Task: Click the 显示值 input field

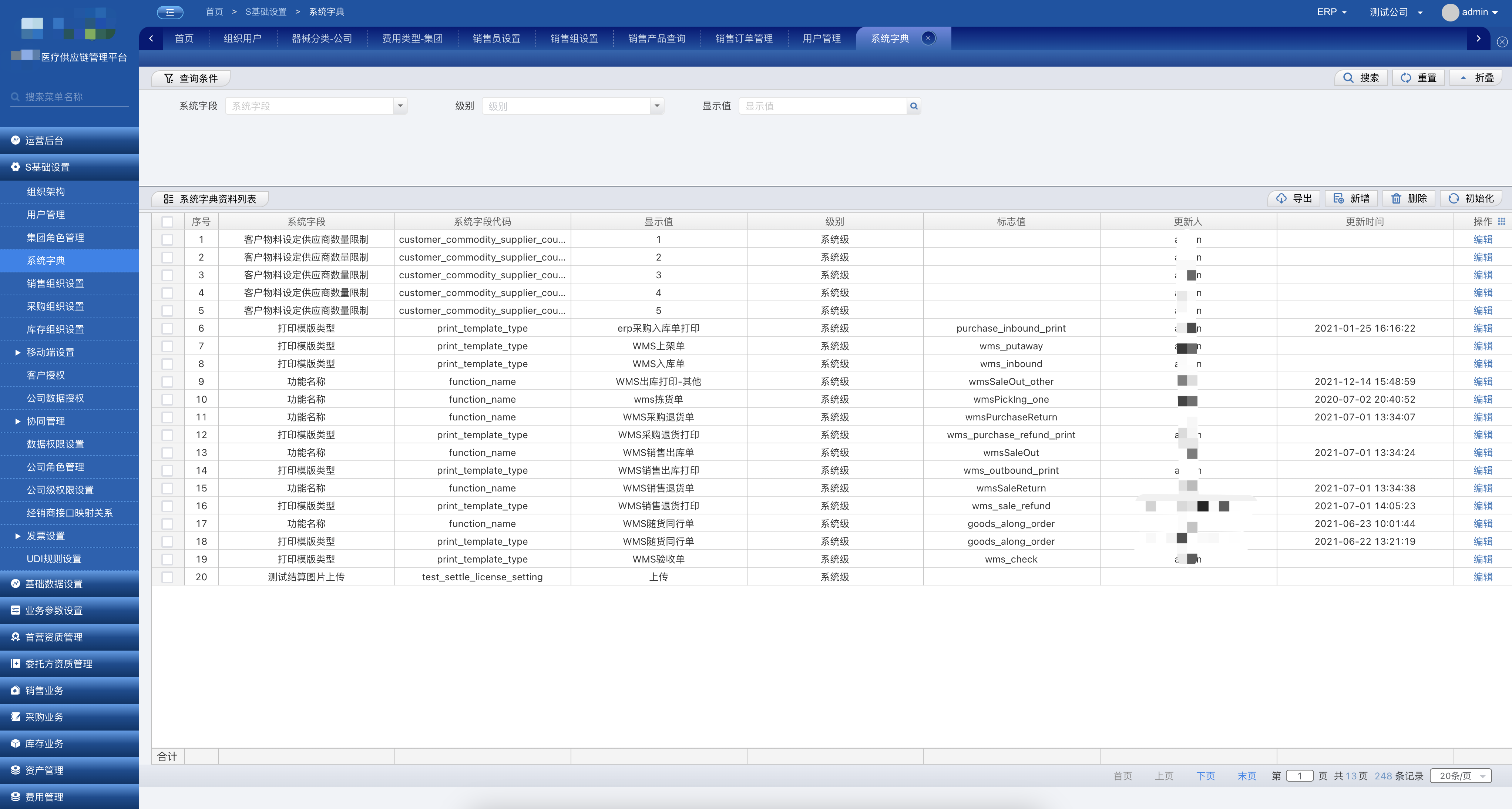Action: (822, 106)
